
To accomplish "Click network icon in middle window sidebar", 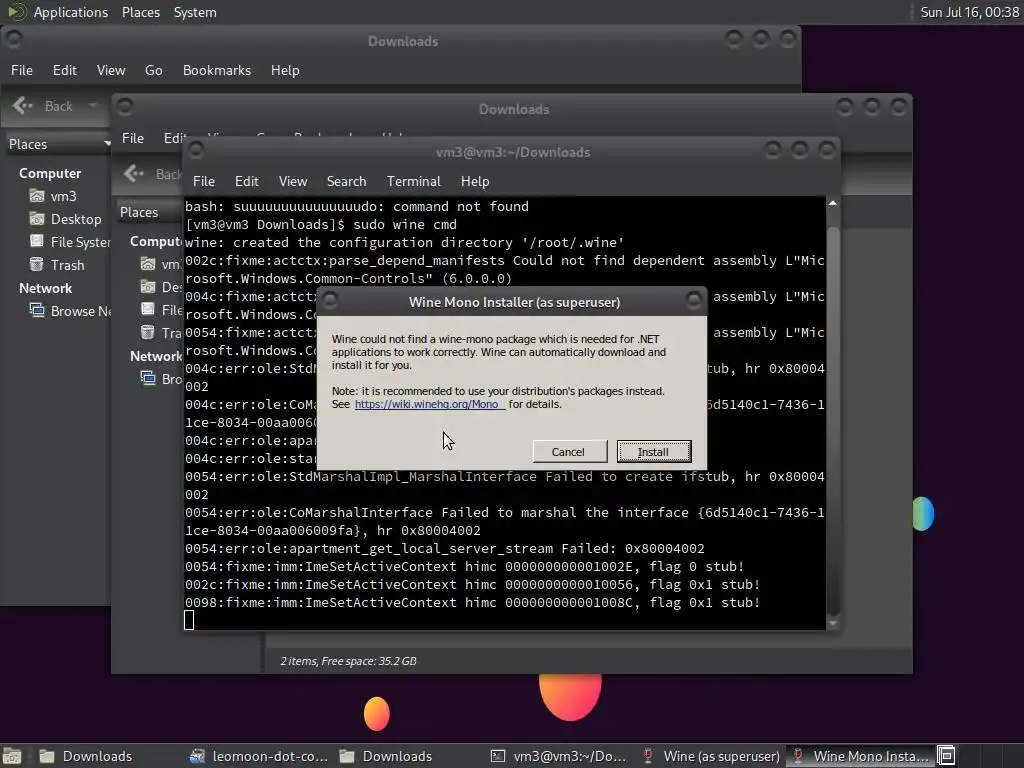I will pyautogui.click(x=148, y=378).
